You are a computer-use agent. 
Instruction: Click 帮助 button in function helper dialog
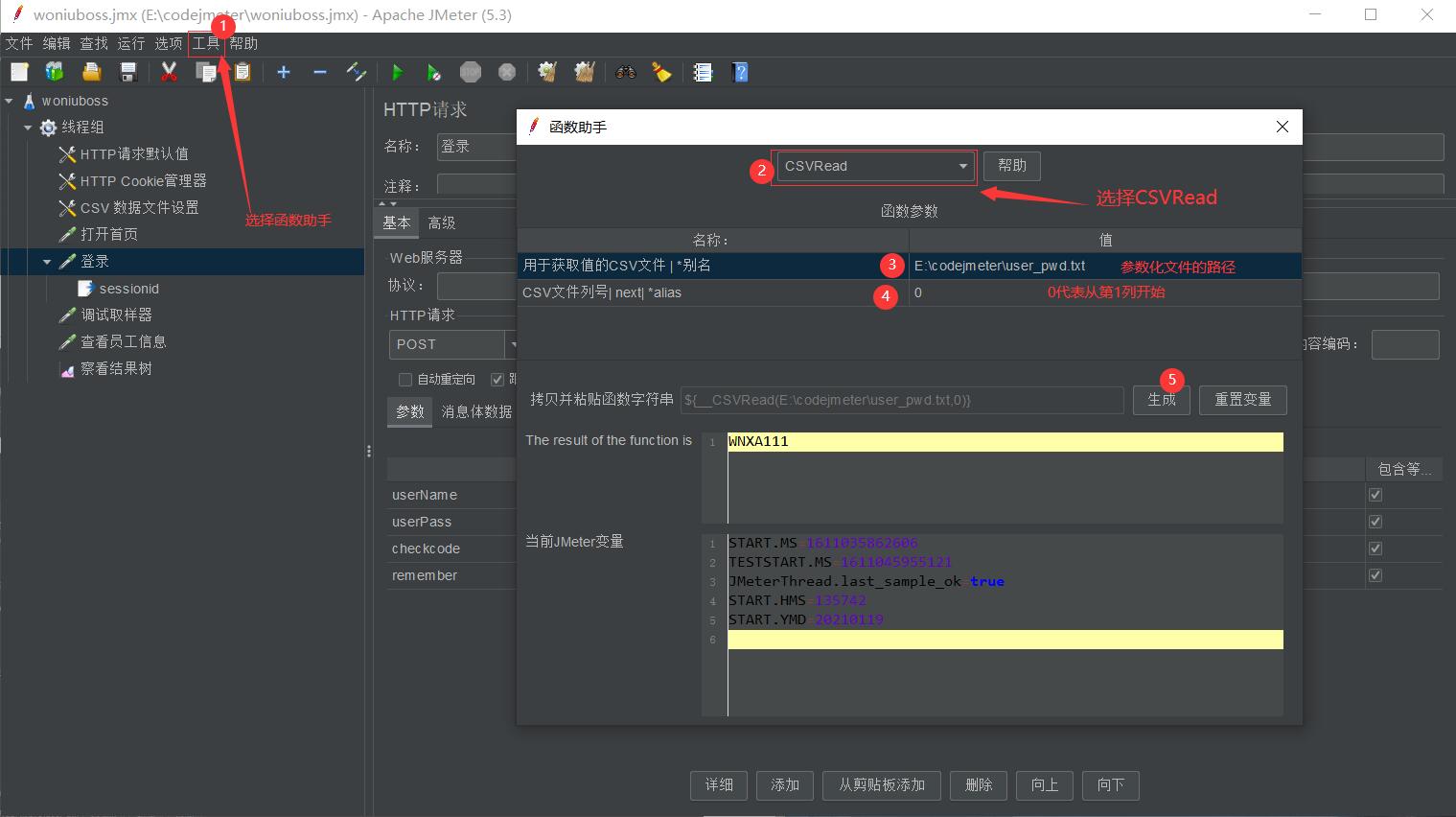click(1012, 166)
